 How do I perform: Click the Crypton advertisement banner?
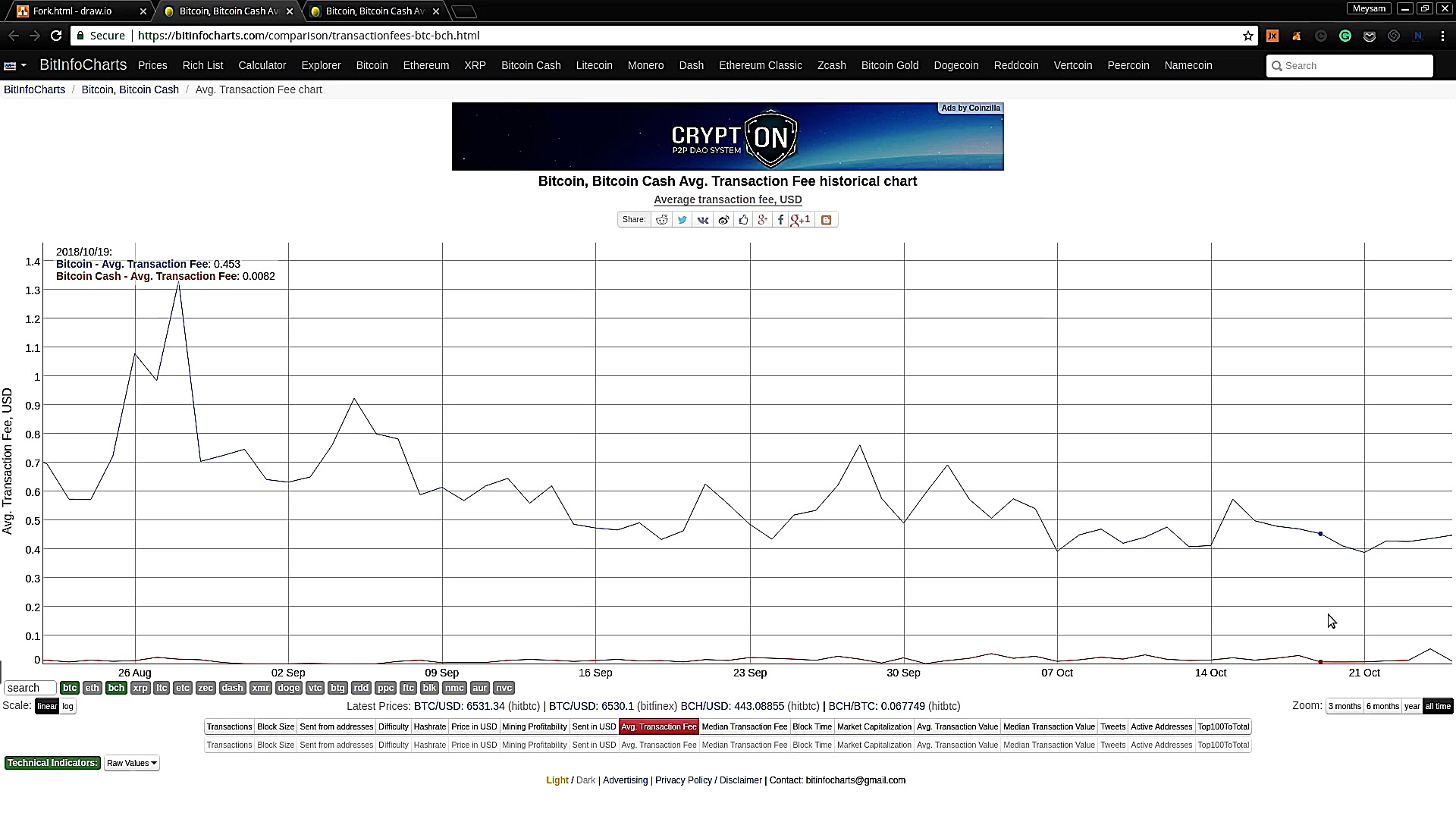pyautogui.click(x=728, y=136)
